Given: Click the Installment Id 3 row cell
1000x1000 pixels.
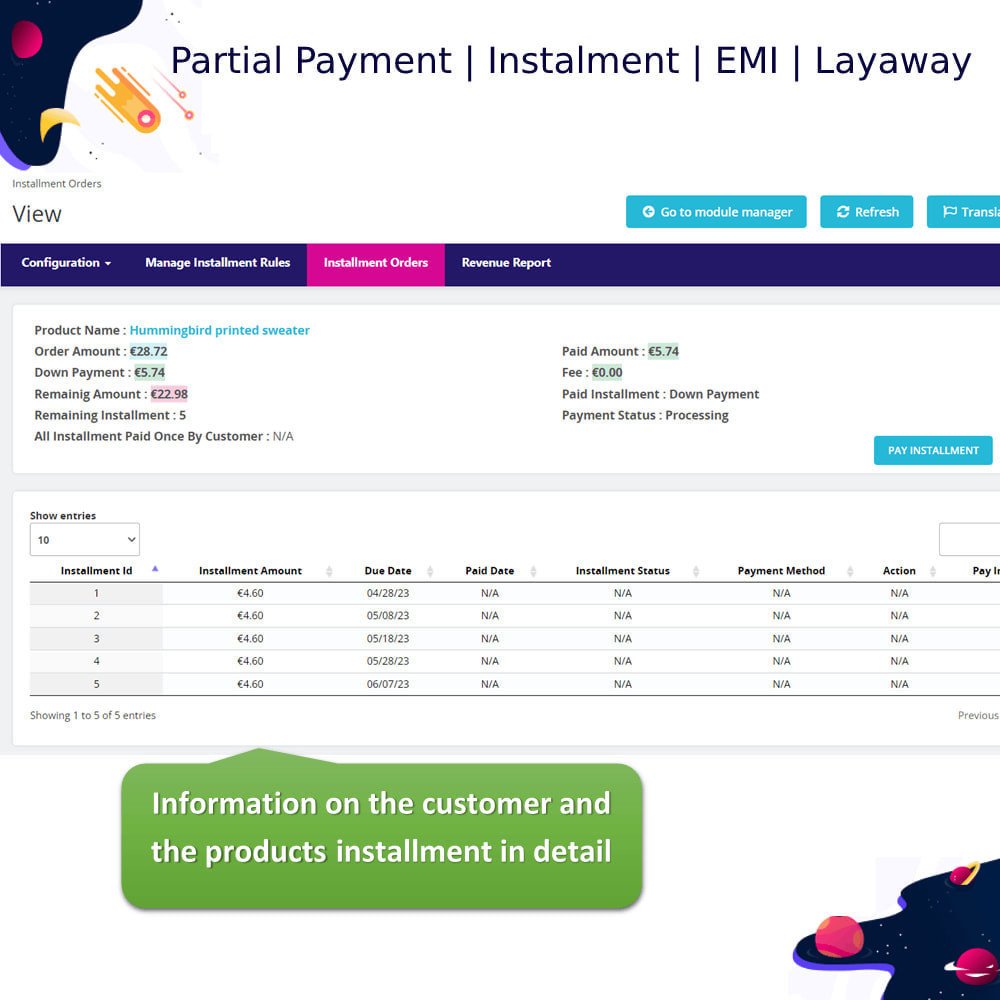Looking at the screenshot, I should click(96, 638).
